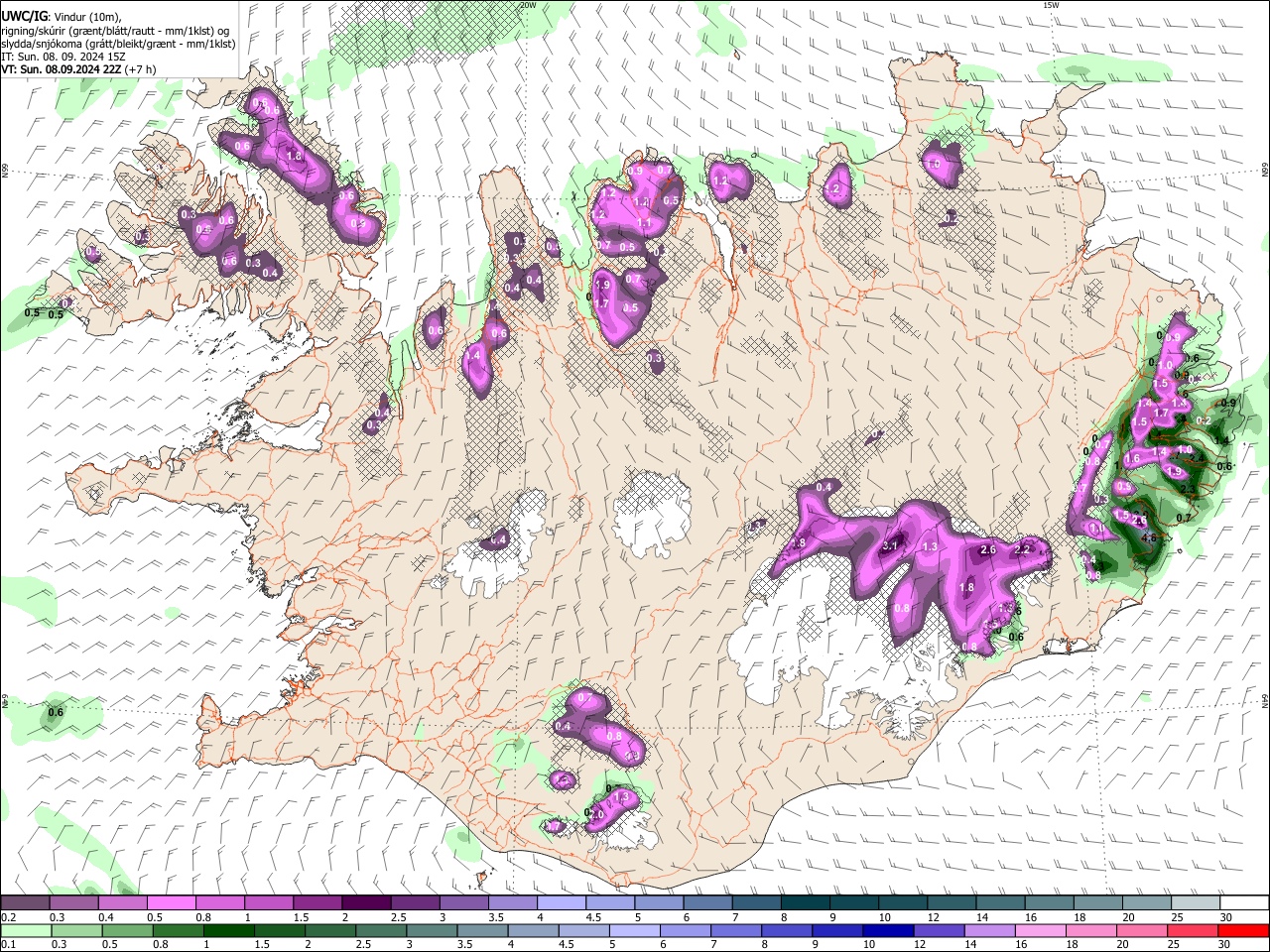Click the 'IT: Sun. 08. 09. 2024 15Z' line
Viewport: 1270px width, 952px height.
63,57
